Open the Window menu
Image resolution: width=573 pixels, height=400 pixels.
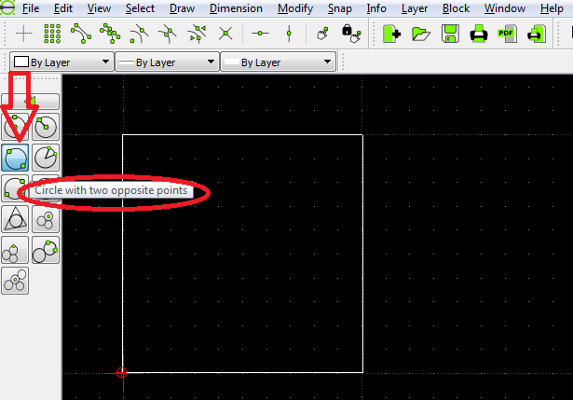tap(505, 8)
